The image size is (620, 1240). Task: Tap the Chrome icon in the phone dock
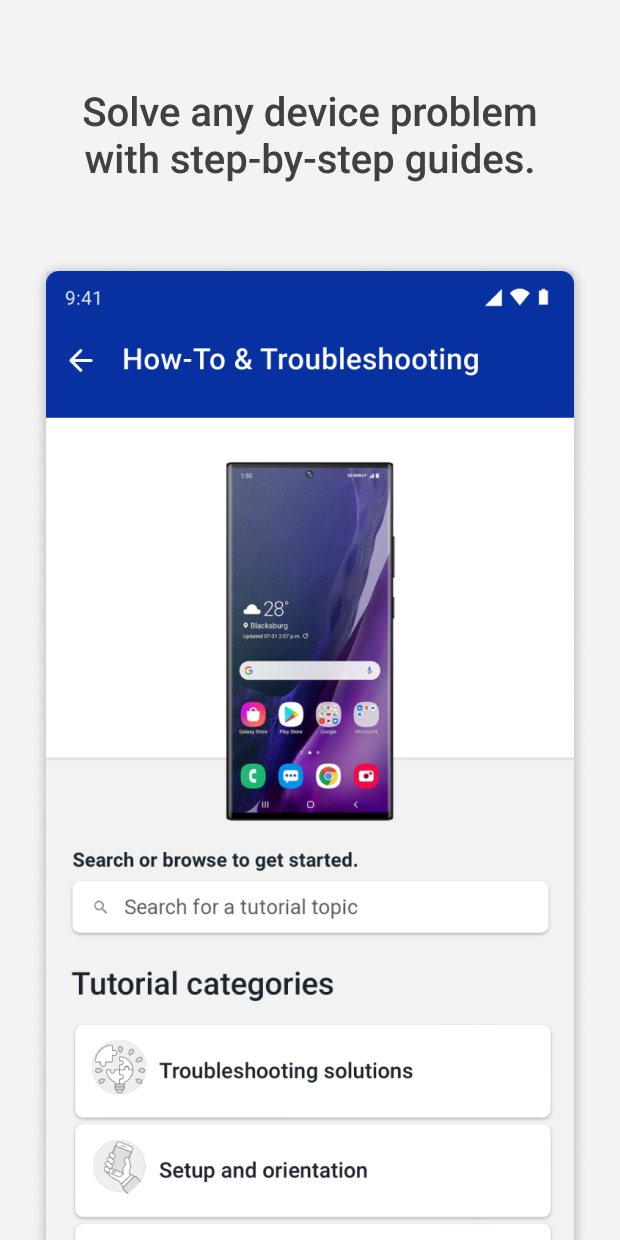click(328, 775)
